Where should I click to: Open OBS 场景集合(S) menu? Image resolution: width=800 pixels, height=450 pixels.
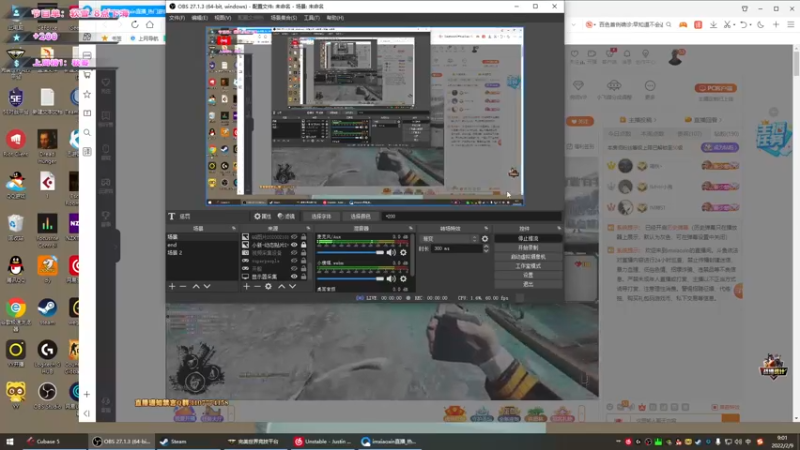click(x=283, y=18)
